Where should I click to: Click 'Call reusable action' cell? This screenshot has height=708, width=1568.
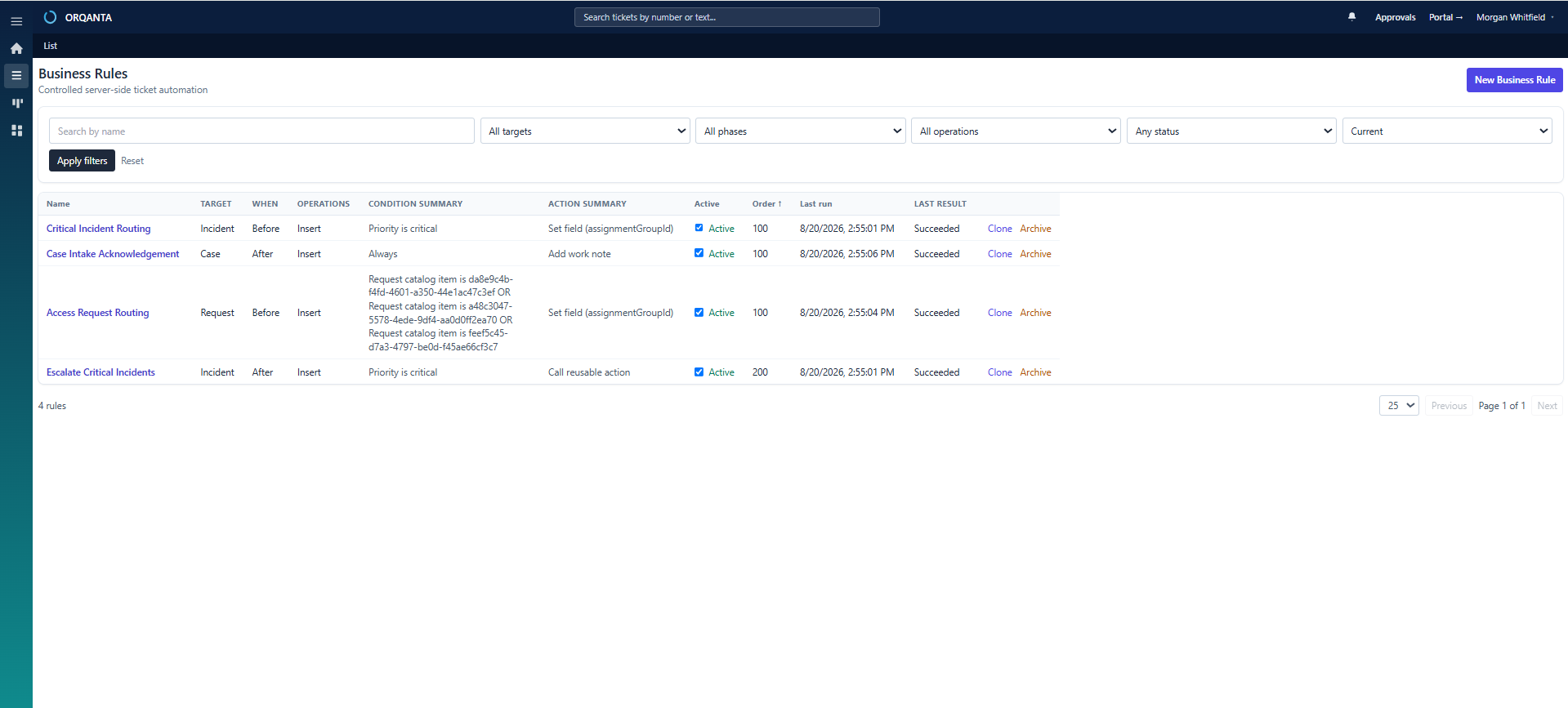(x=589, y=372)
